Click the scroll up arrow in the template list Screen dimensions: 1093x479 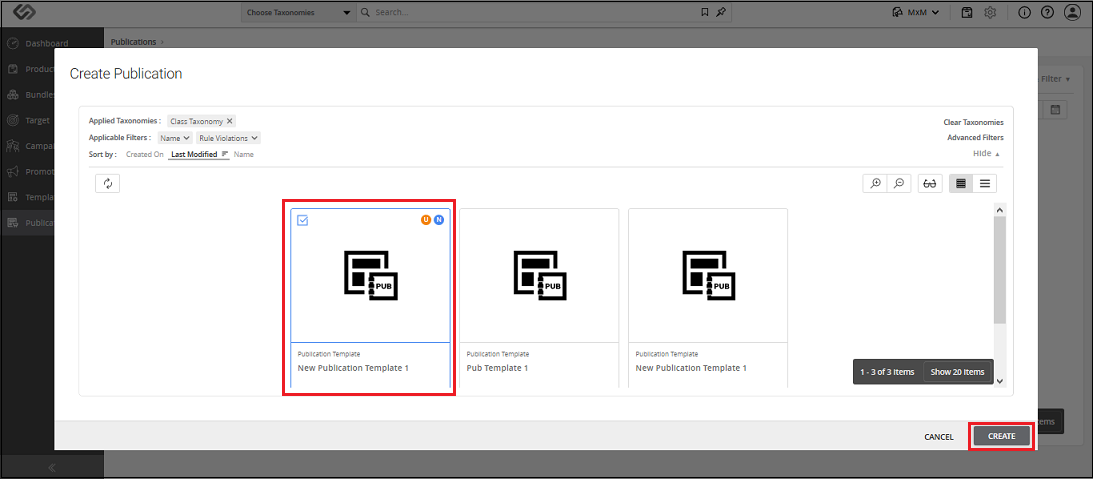click(x=1000, y=209)
